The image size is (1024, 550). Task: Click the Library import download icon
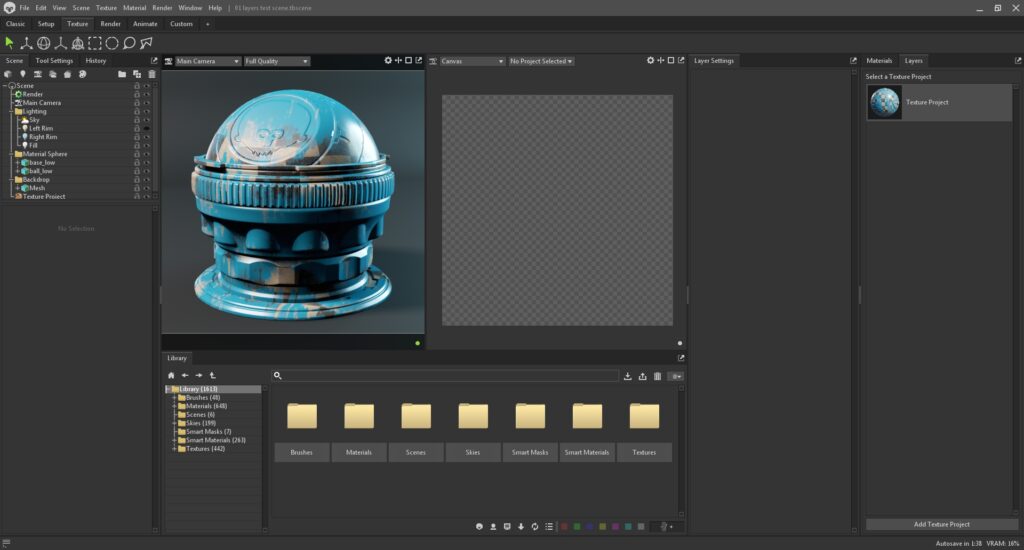tap(627, 376)
